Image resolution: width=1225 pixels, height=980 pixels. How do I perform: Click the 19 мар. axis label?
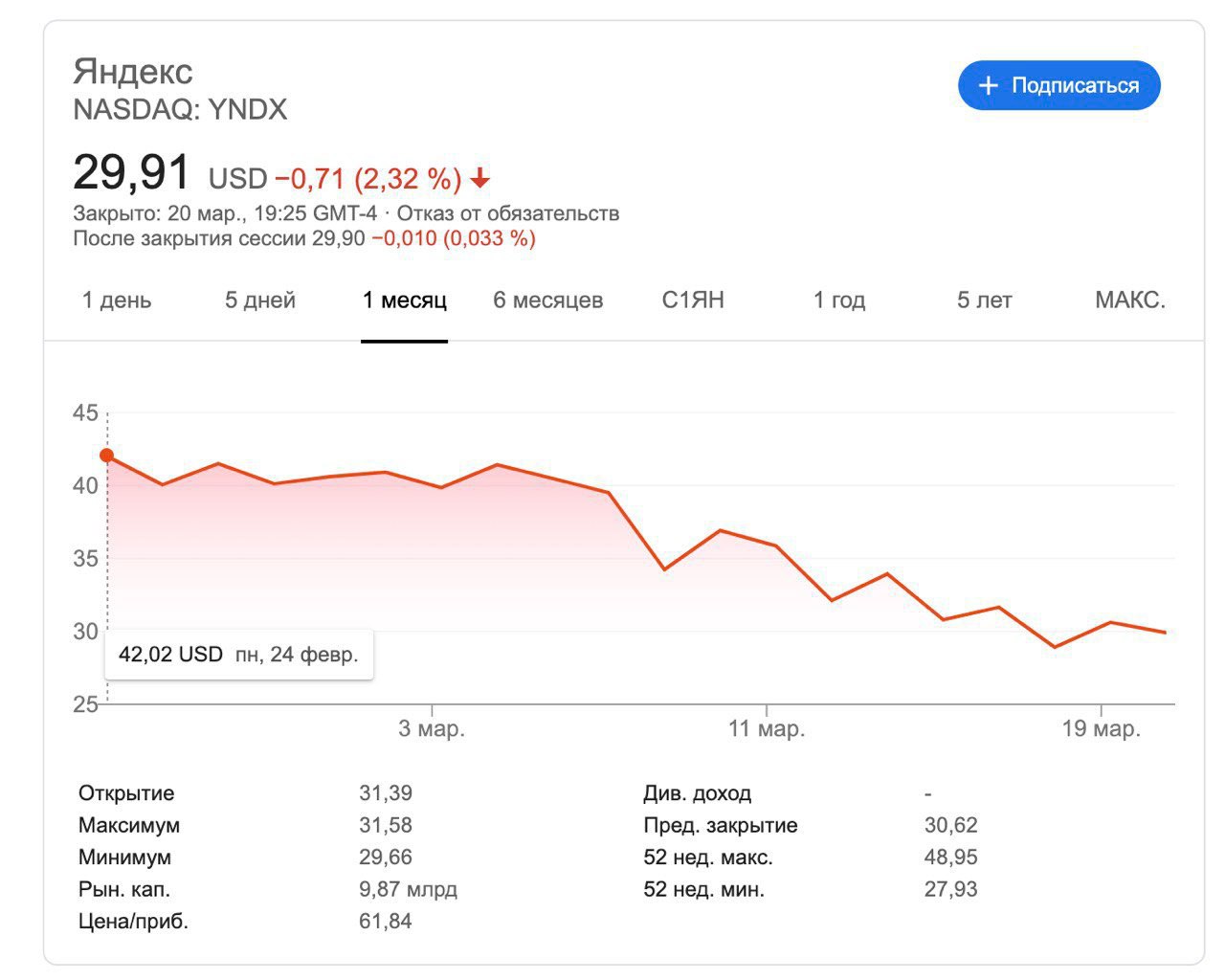point(1102,729)
